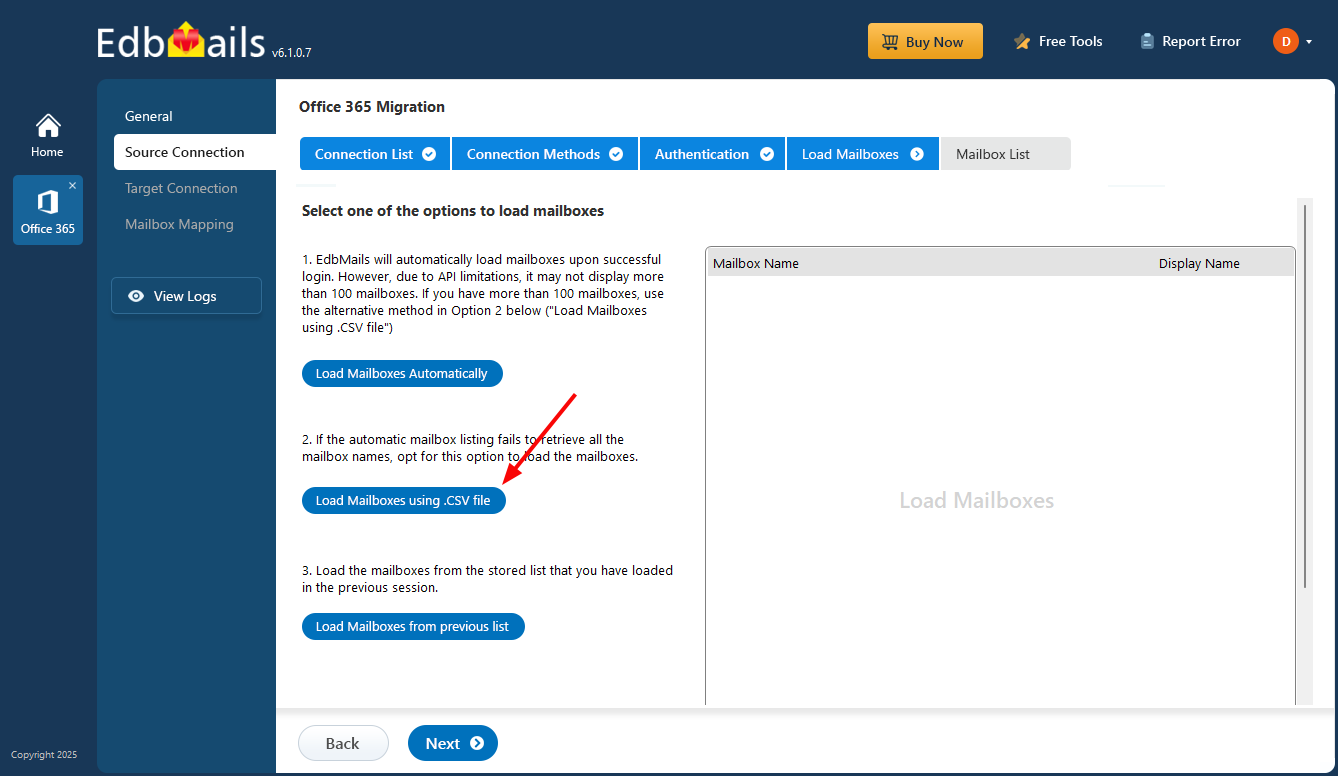Click the checkmark icon on Connection Methods
This screenshot has height=776, width=1338.
pos(616,154)
